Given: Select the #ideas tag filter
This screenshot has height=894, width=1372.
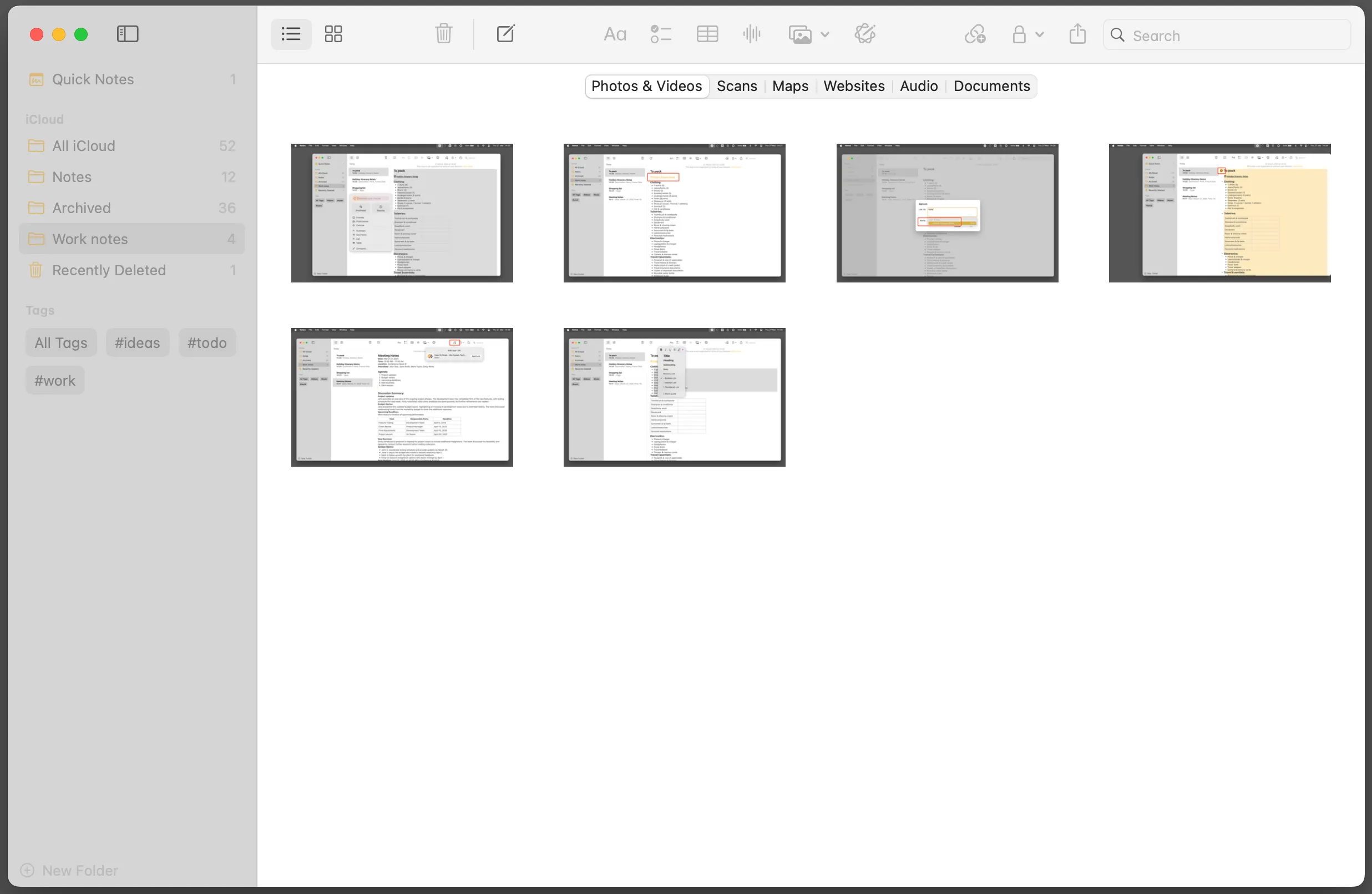Looking at the screenshot, I should coord(137,342).
